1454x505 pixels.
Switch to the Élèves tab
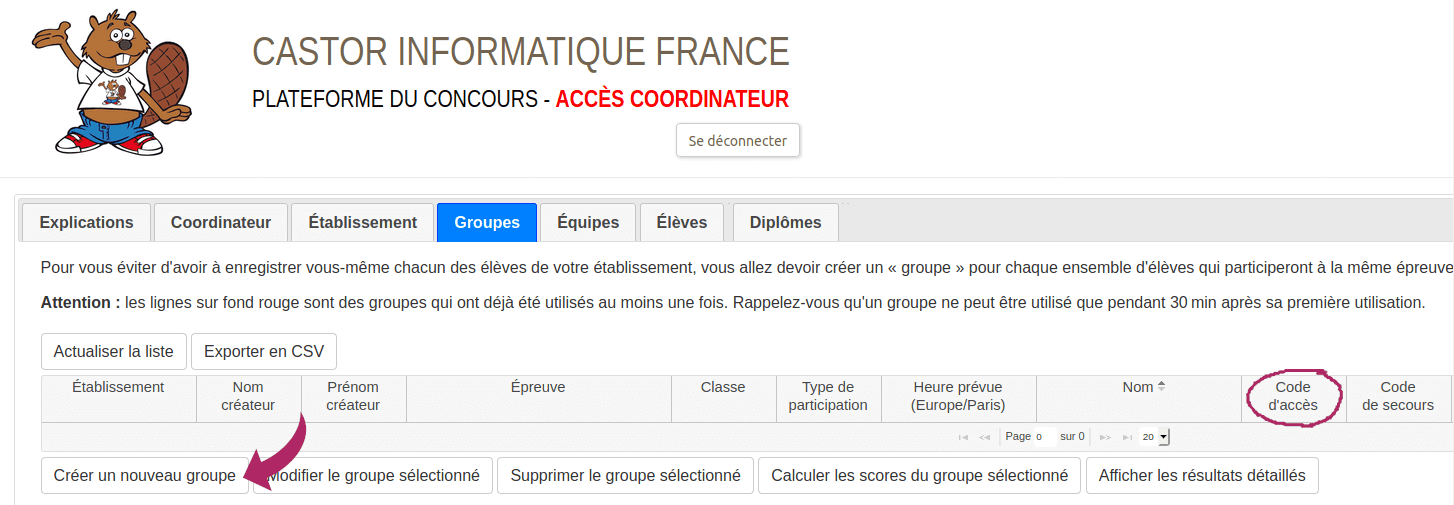682,222
